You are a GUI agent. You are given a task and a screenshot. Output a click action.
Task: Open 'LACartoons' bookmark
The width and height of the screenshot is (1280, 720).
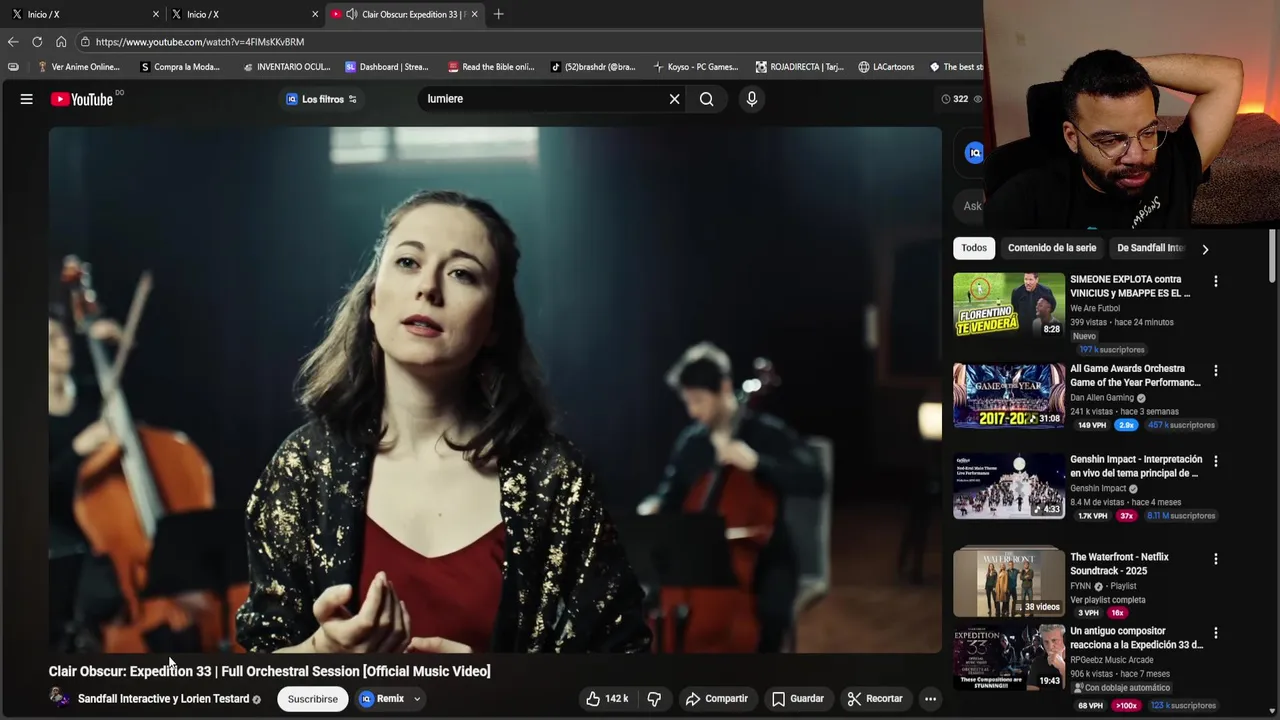(x=886, y=67)
